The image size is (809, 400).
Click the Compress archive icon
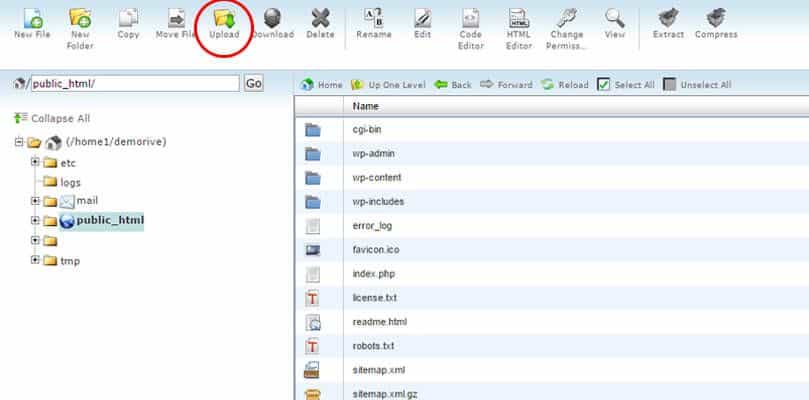[716, 24]
